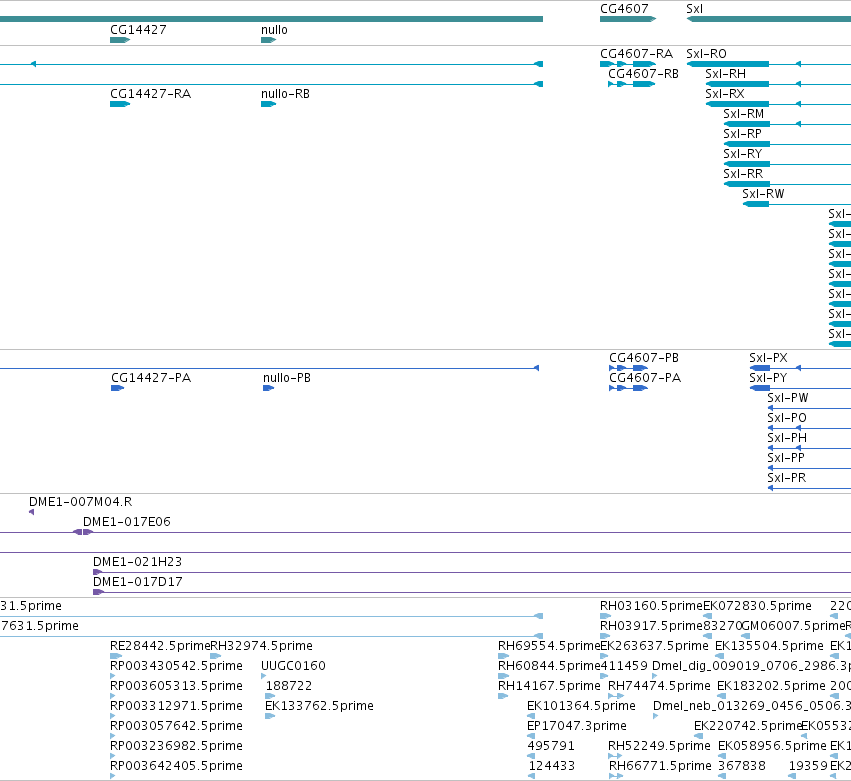Click the UUGC0160 EST
This screenshot has height=781, width=851.
[x=264, y=676]
